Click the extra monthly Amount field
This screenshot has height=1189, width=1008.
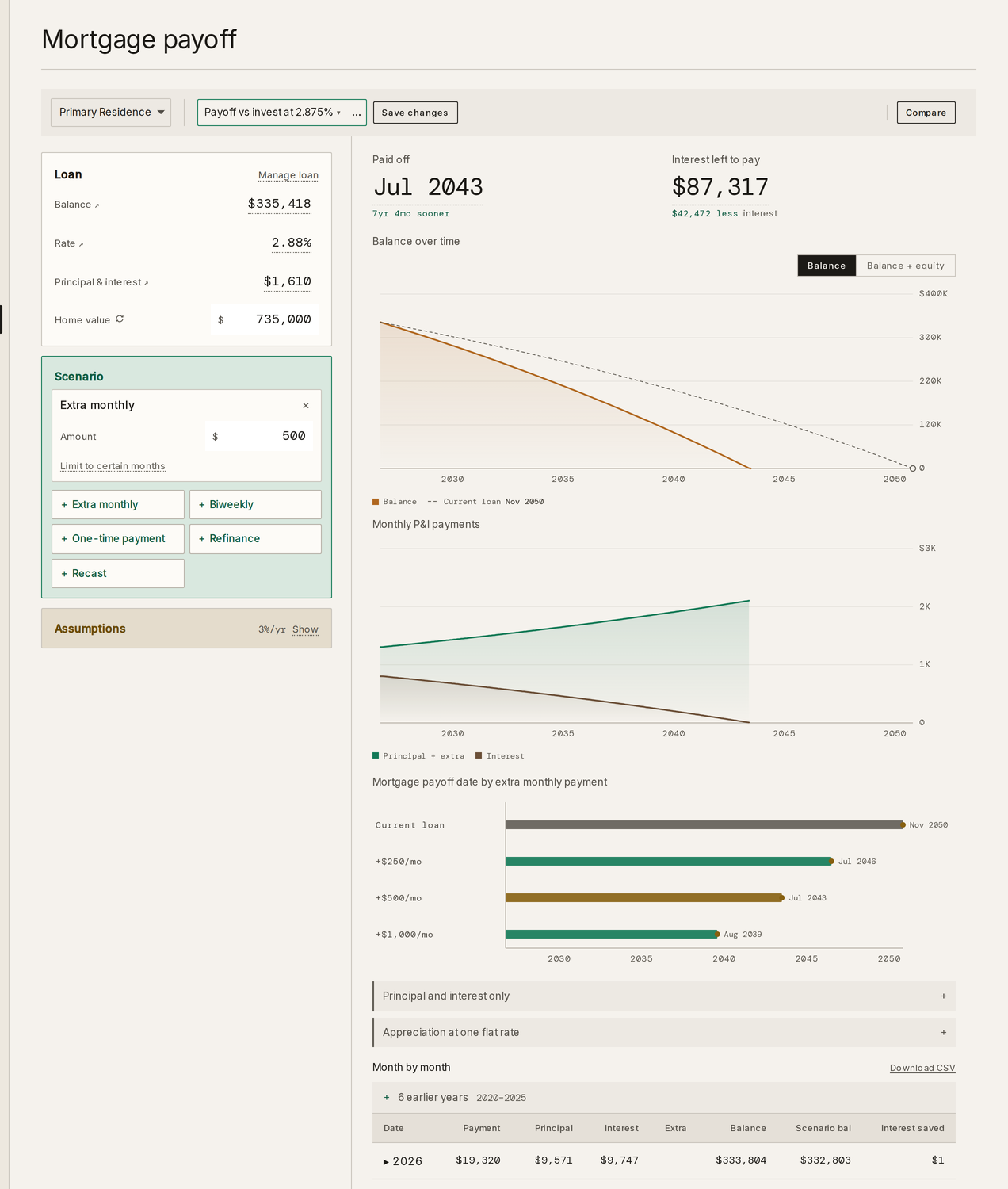tap(258, 436)
